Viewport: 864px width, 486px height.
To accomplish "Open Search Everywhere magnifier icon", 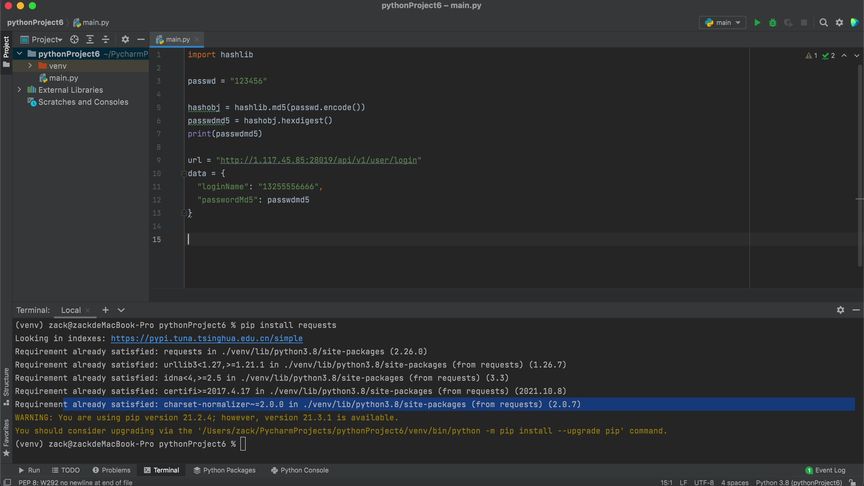I will point(824,22).
